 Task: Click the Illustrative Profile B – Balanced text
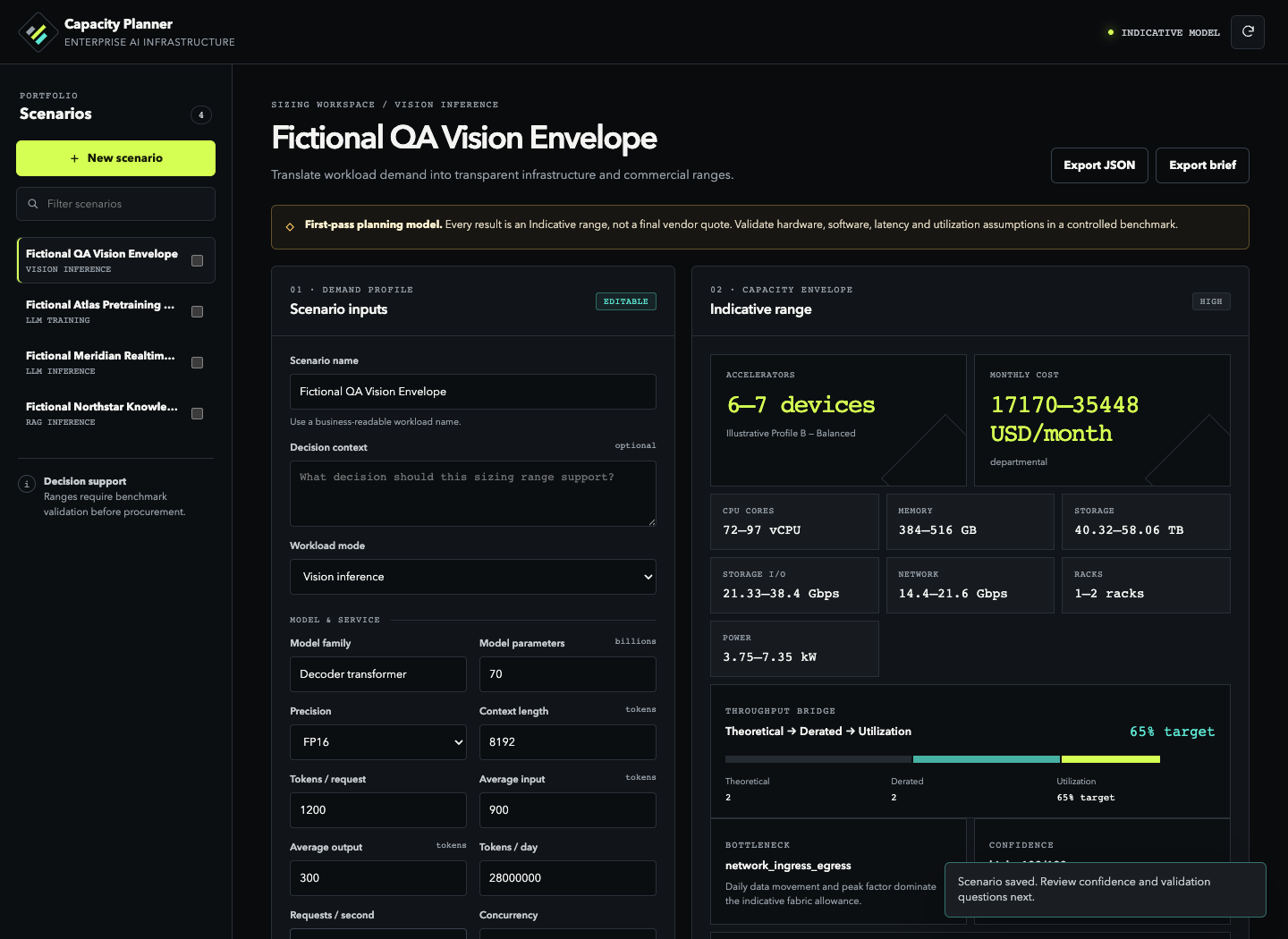pyautogui.click(x=791, y=434)
